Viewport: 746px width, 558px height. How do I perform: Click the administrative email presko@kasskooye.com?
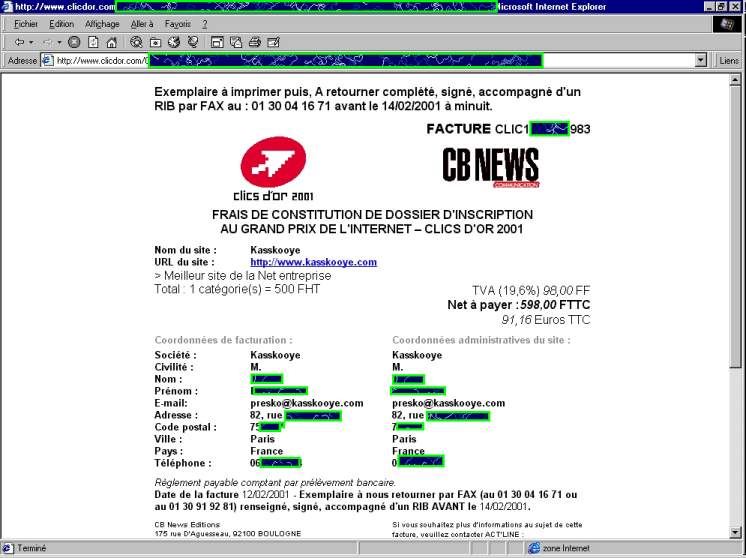pyautogui.click(x=449, y=403)
